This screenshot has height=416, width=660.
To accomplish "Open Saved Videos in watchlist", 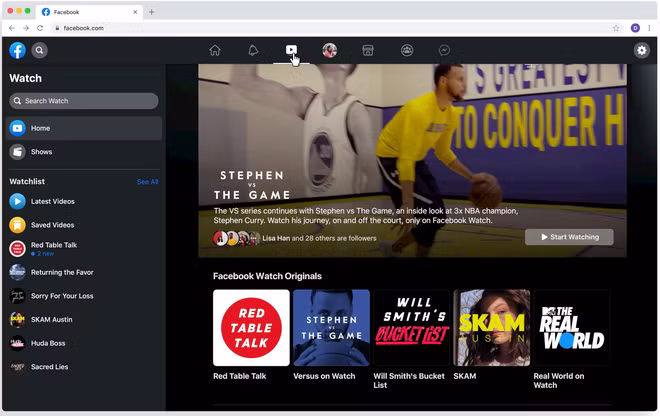I will coord(52,225).
